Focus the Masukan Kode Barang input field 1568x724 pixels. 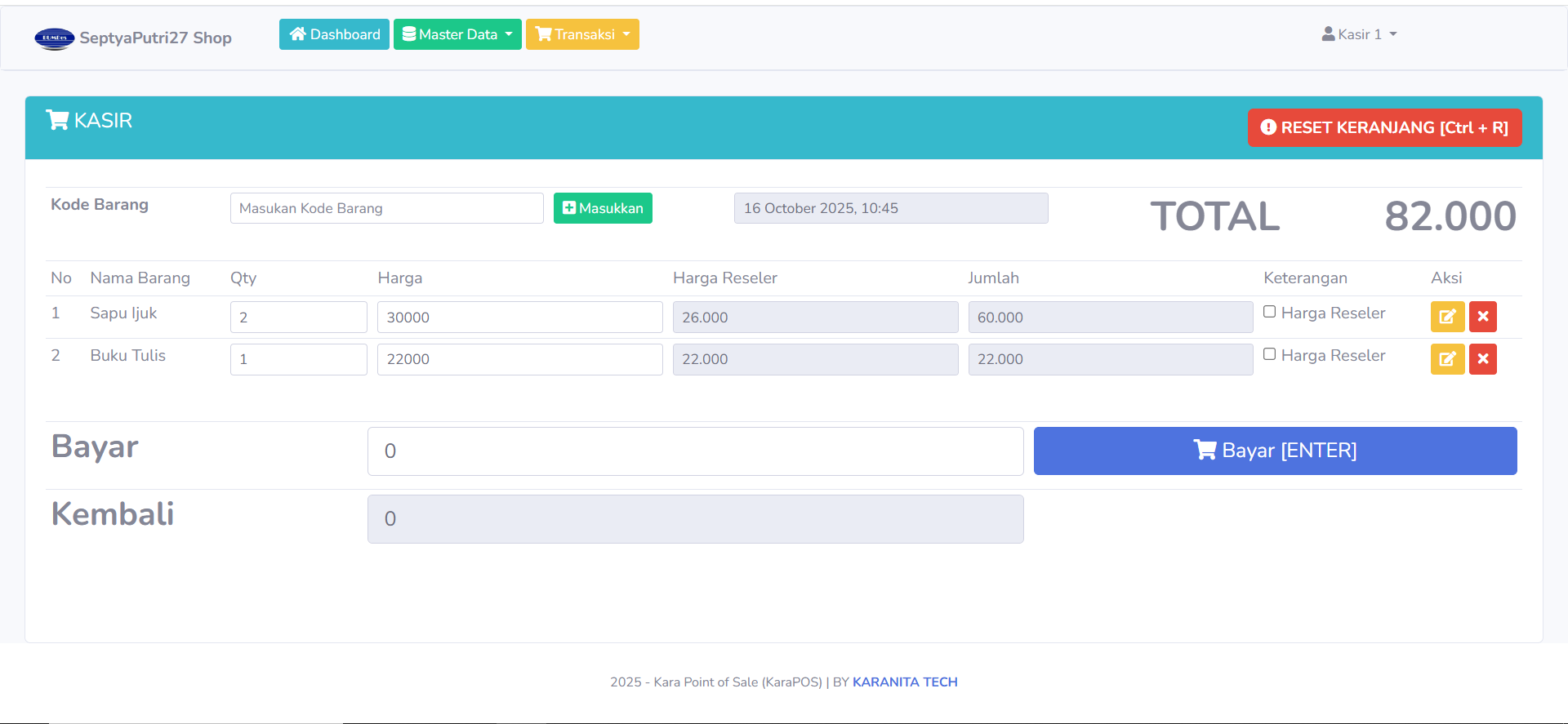click(x=386, y=208)
